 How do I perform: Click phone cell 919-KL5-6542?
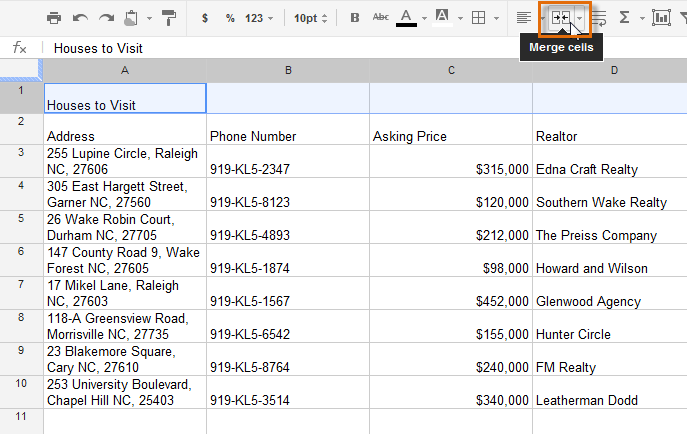288,326
